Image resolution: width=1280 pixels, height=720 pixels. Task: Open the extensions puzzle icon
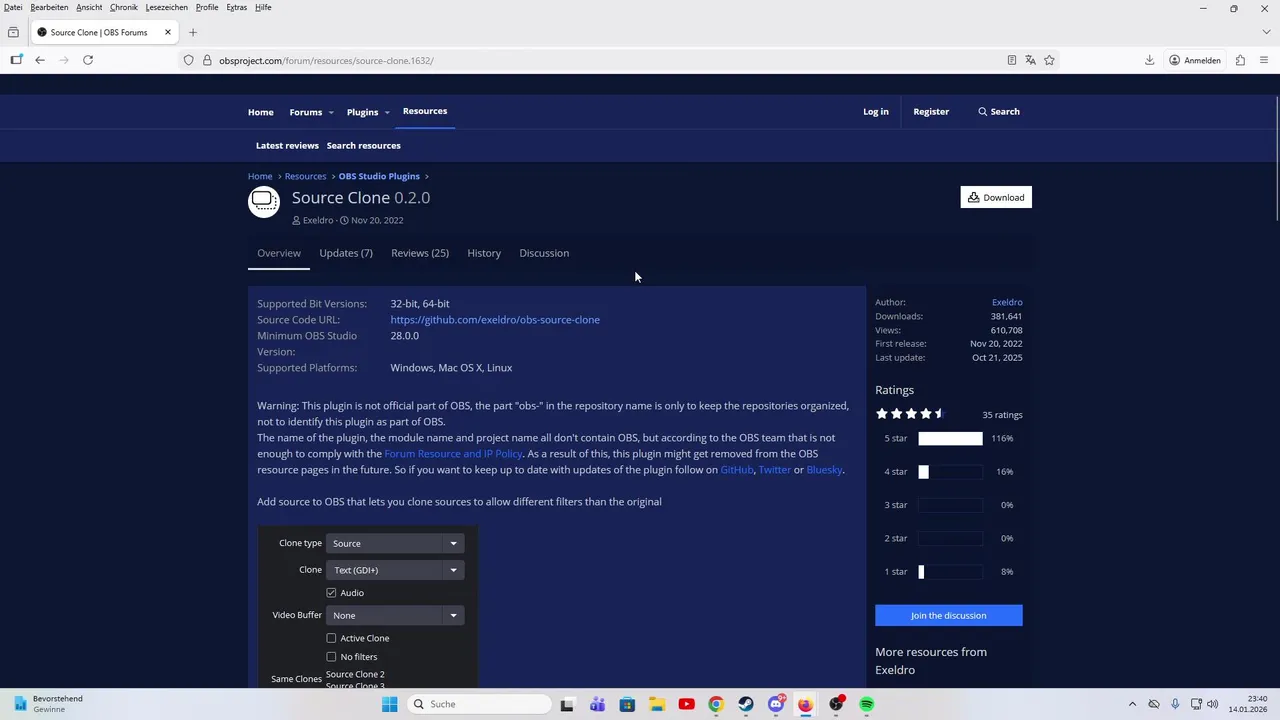pos(1240,60)
